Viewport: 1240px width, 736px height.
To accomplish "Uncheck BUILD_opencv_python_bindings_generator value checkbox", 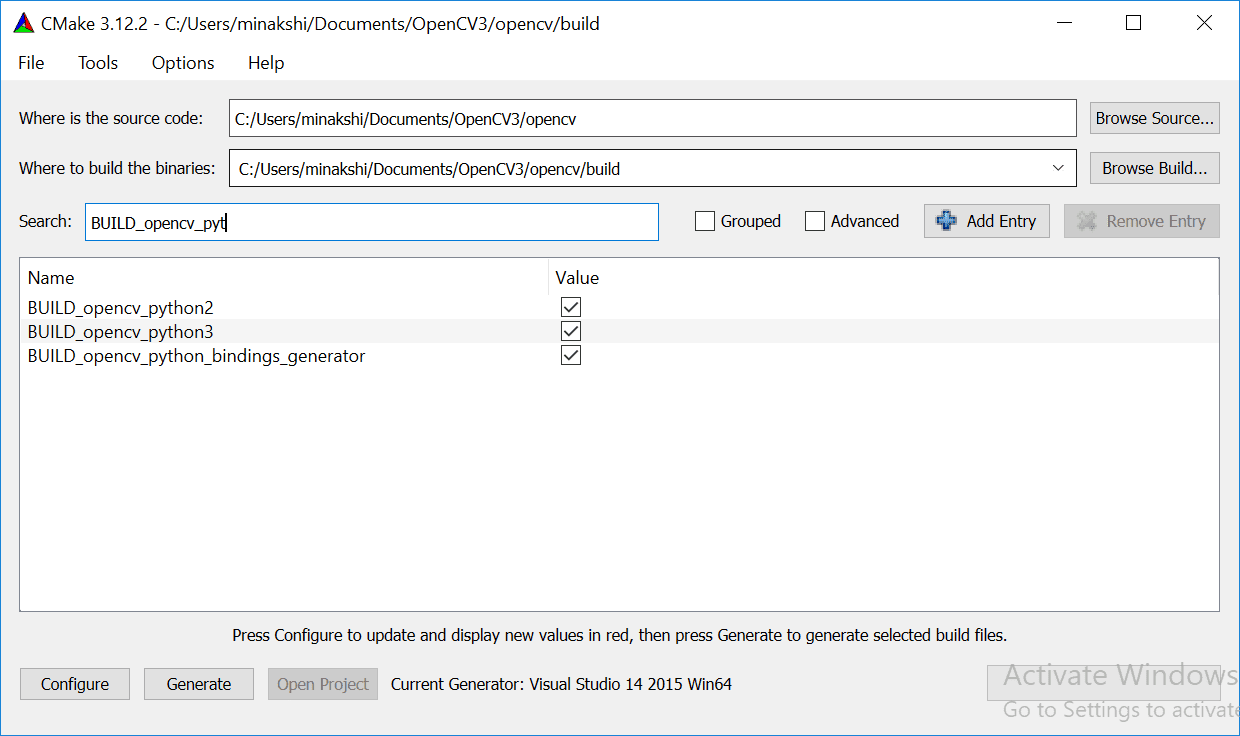I will click(x=571, y=355).
